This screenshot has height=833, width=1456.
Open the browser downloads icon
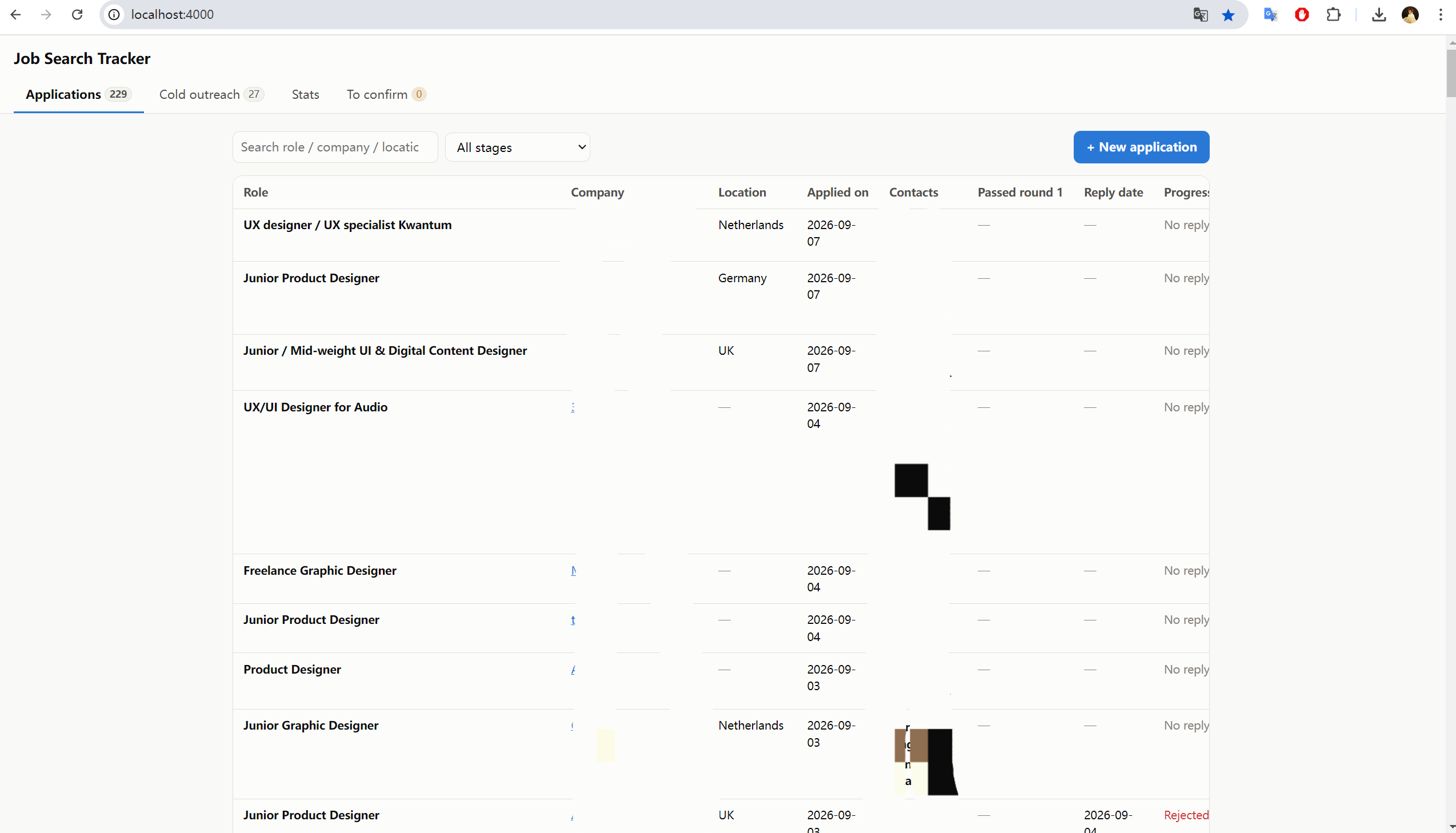tap(1379, 15)
